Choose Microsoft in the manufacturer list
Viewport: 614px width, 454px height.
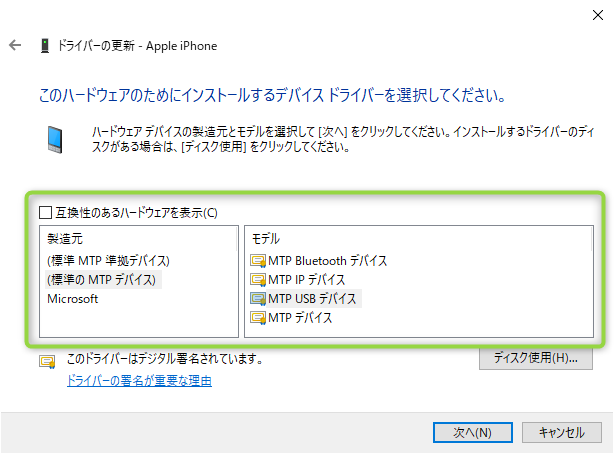[72, 299]
